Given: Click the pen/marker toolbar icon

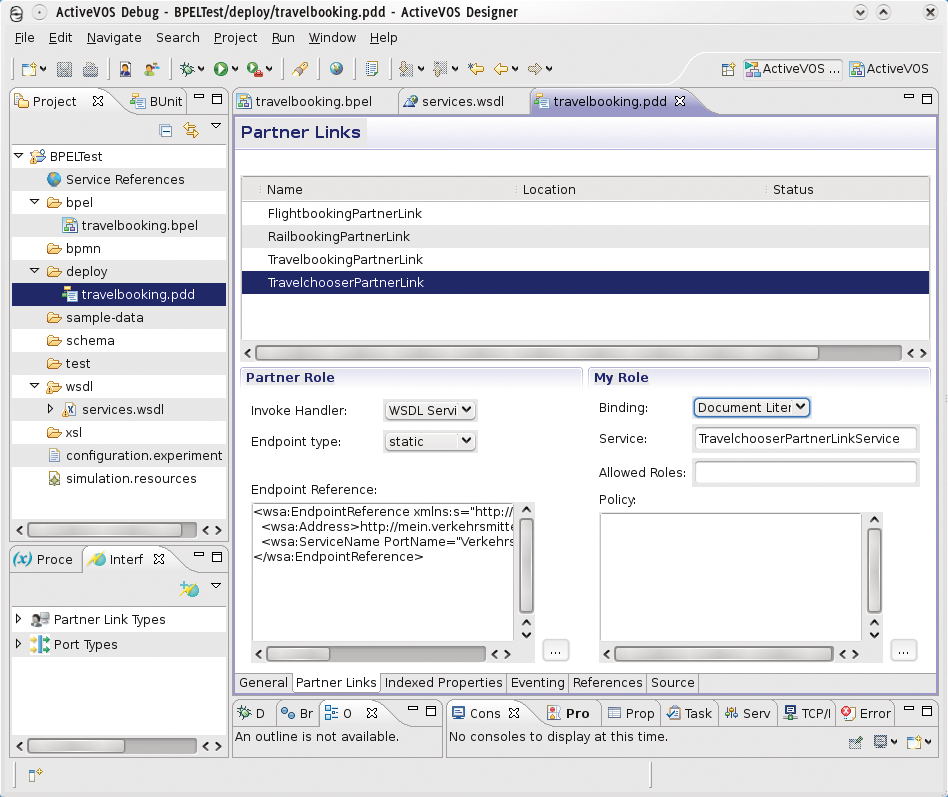Looking at the screenshot, I should 300,69.
